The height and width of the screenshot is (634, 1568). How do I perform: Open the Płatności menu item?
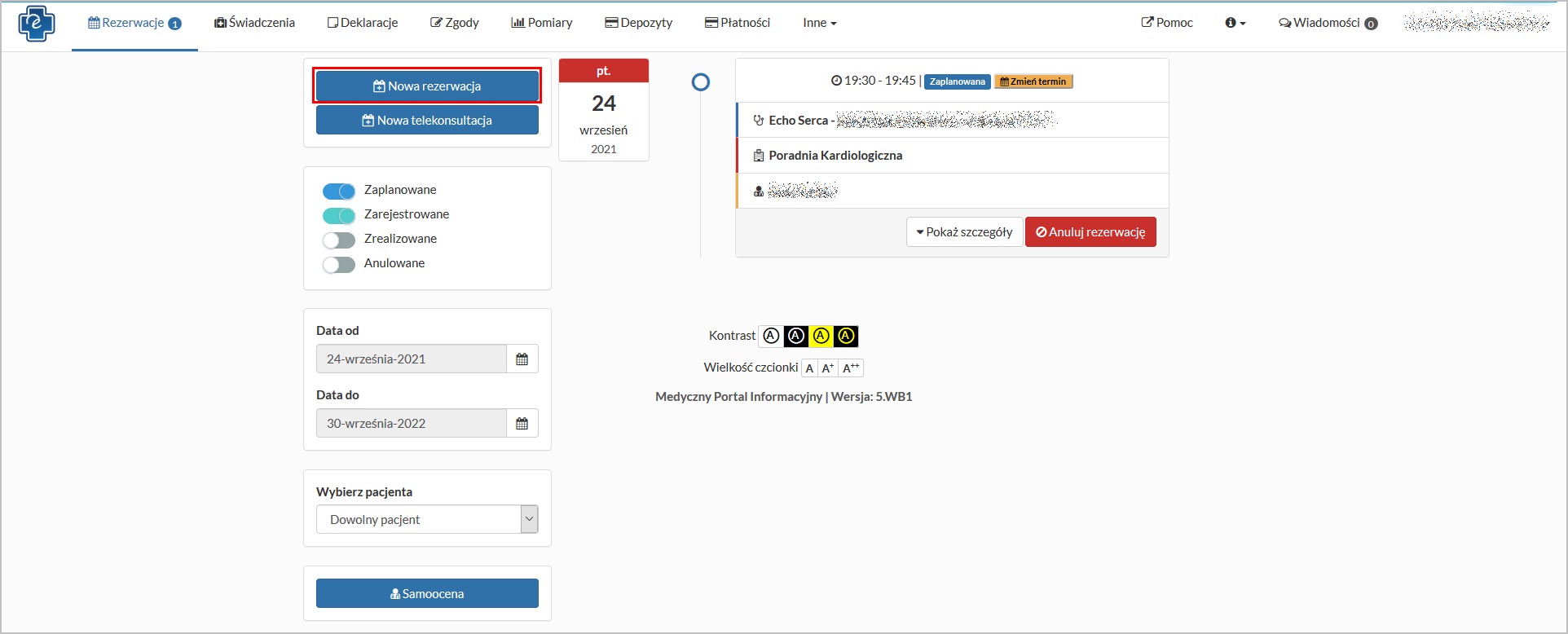737,23
